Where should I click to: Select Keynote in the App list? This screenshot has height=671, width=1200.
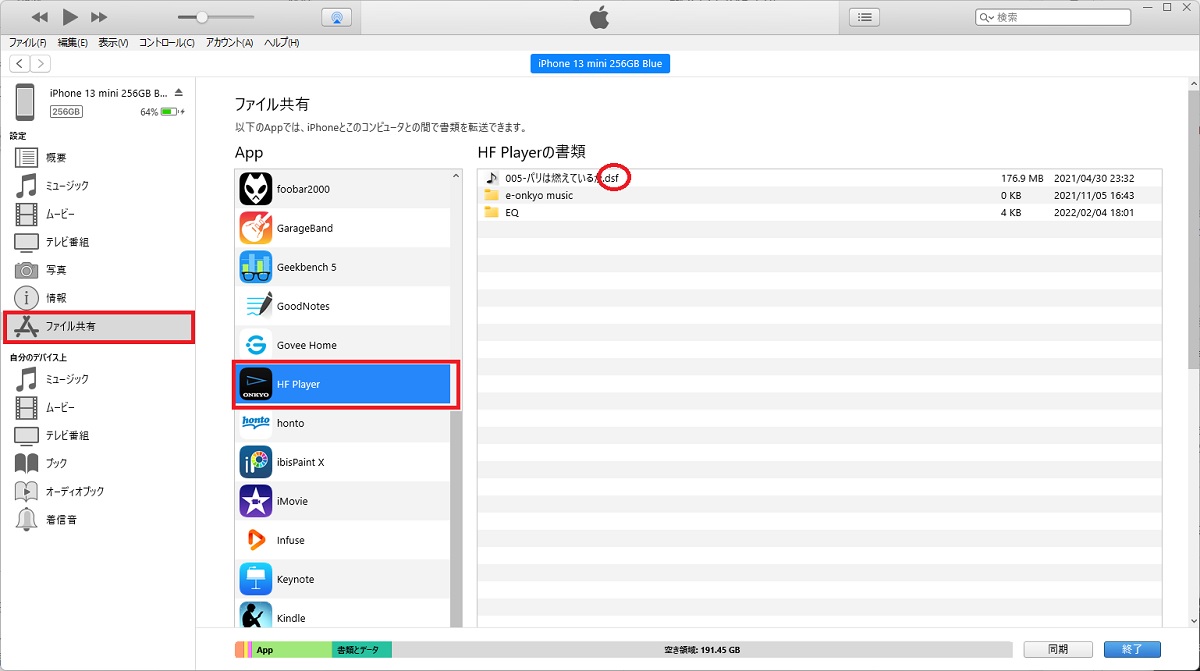342,579
